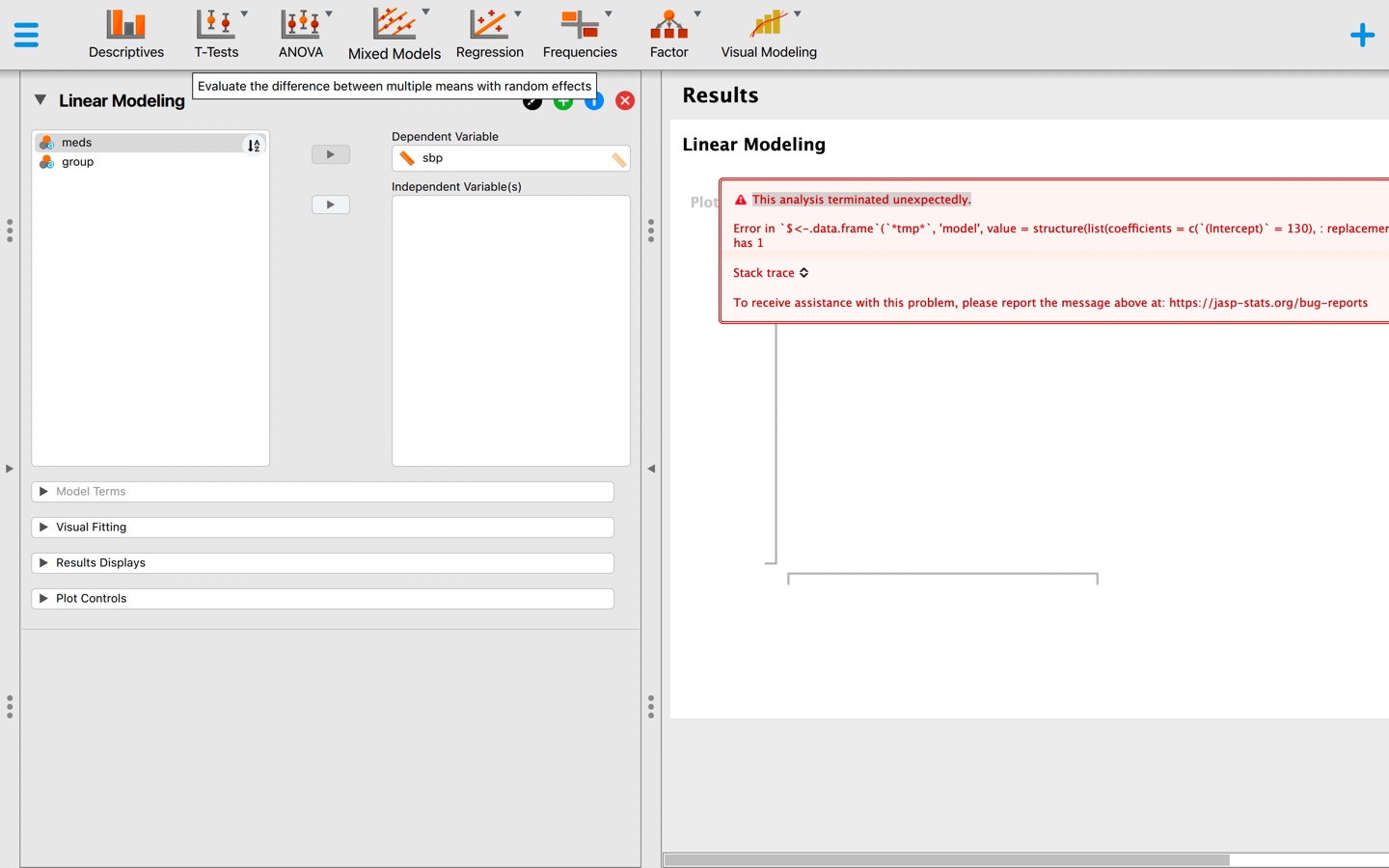1389x868 pixels.
Task: Open the Regression analysis
Action: tap(490, 34)
